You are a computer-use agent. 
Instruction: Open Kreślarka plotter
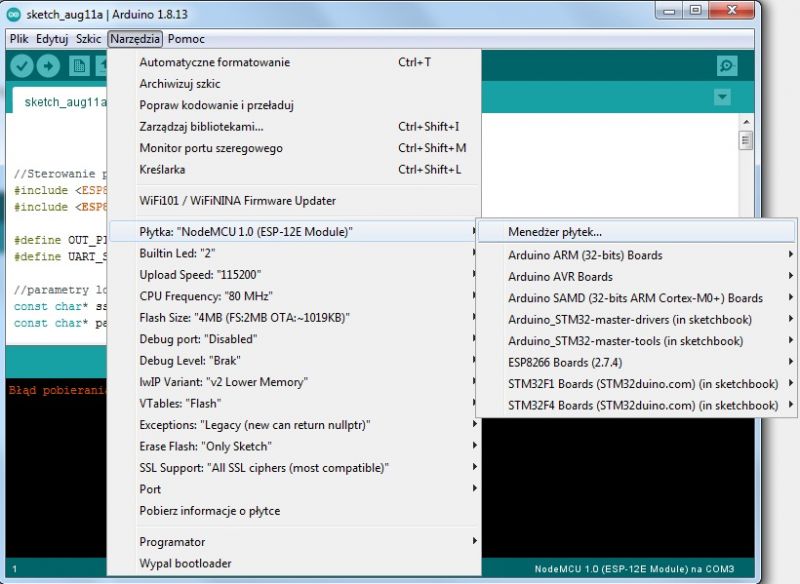click(x=295, y=169)
